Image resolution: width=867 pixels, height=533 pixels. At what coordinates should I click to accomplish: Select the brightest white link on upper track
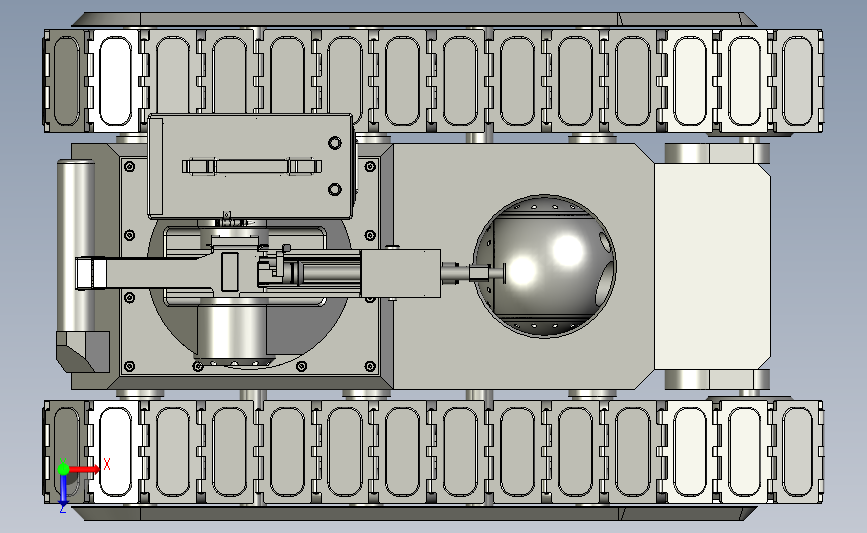(115, 81)
